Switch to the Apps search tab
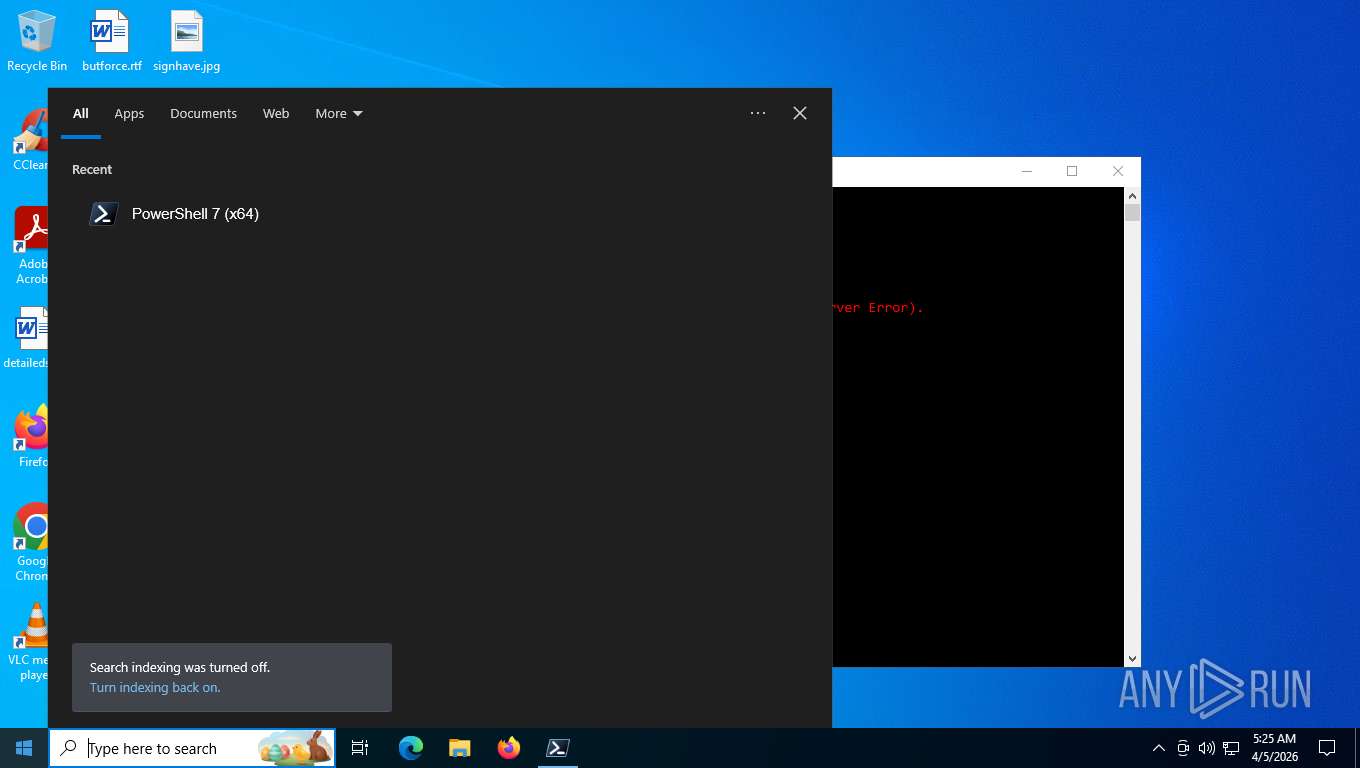This screenshot has width=1360, height=768. [129, 114]
